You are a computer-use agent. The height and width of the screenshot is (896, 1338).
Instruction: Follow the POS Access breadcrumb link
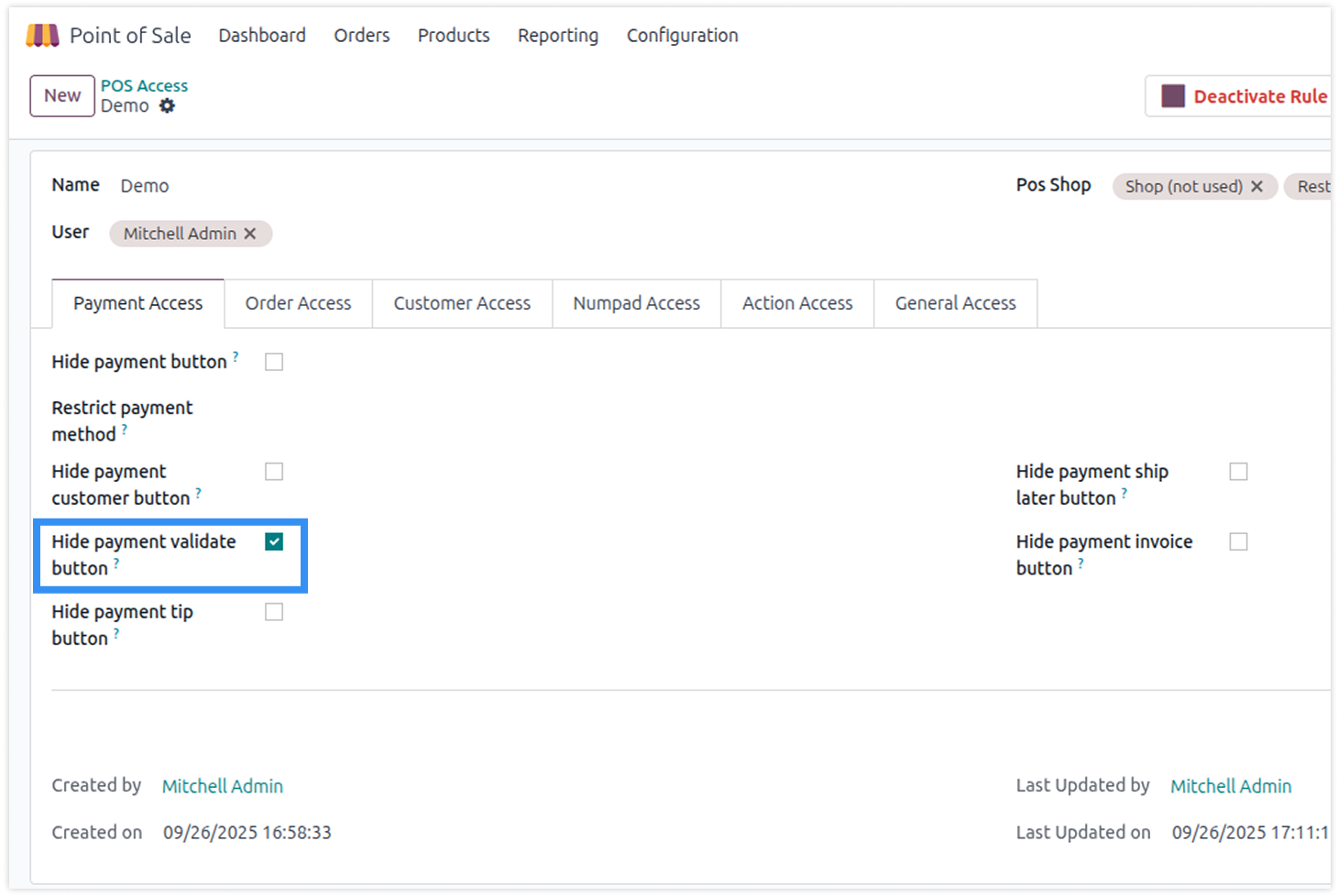click(144, 85)
